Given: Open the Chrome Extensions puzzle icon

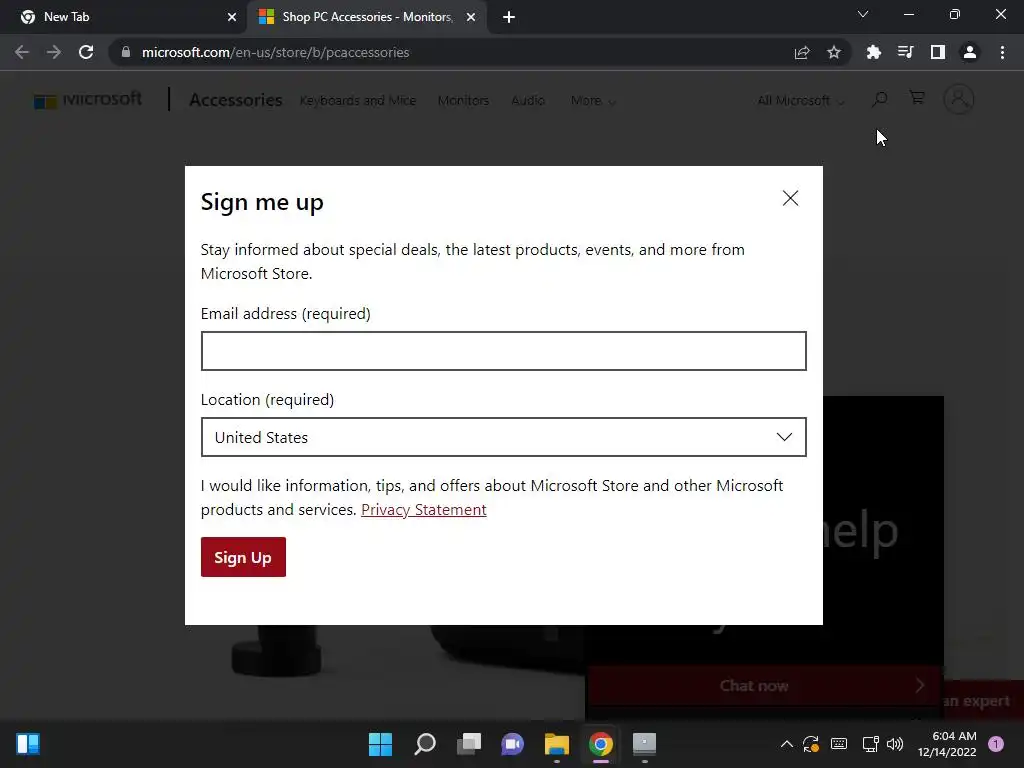Looking at the screenshot, I should [x=873, y=52].
